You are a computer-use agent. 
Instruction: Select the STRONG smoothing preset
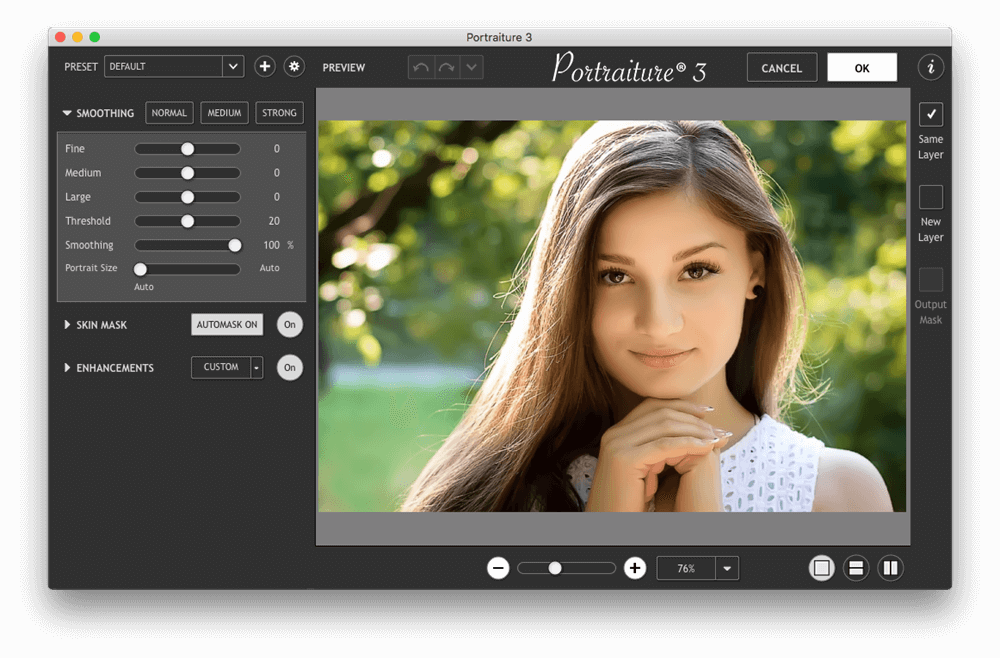pyautogui.click(x=279, y=113)
